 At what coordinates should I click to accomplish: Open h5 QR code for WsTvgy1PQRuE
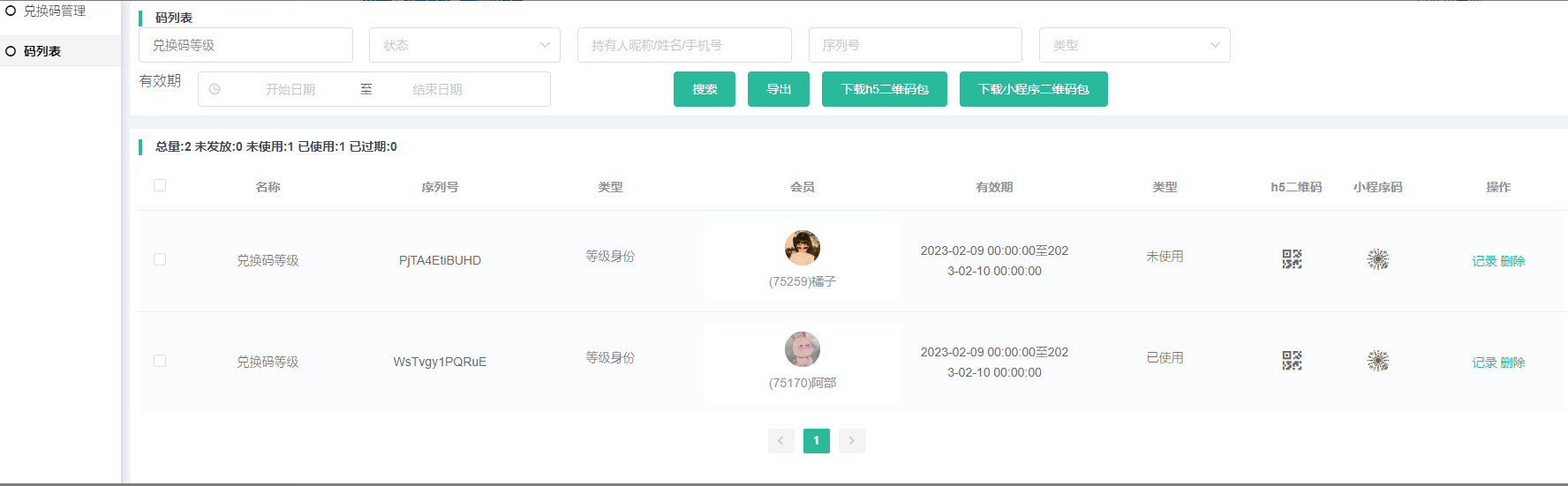coord(1292,361)
